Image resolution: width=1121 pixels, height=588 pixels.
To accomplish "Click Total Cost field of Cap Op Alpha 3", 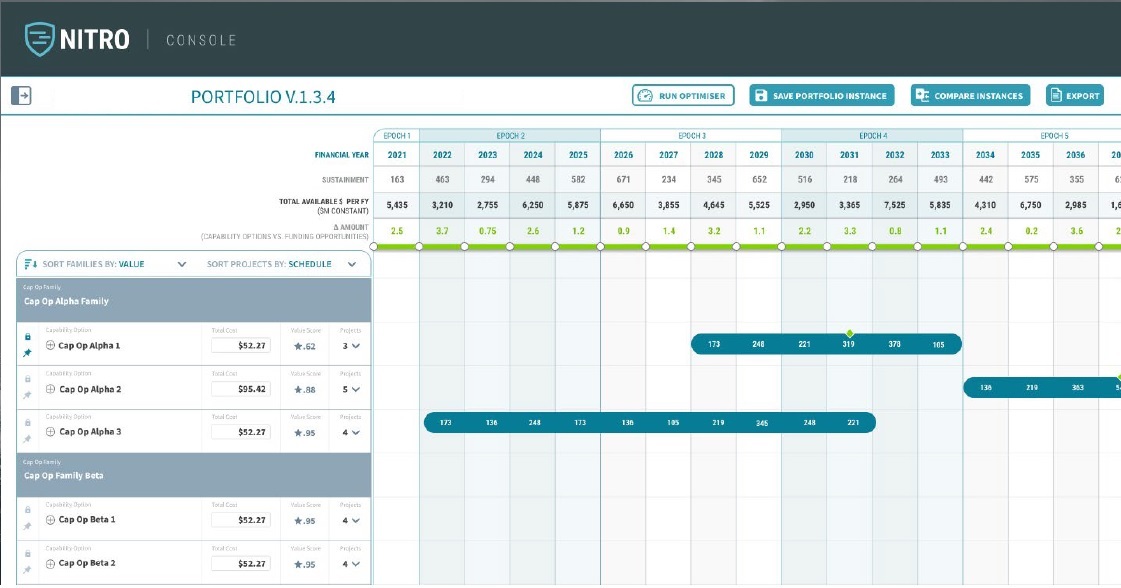I will point(241,432).
